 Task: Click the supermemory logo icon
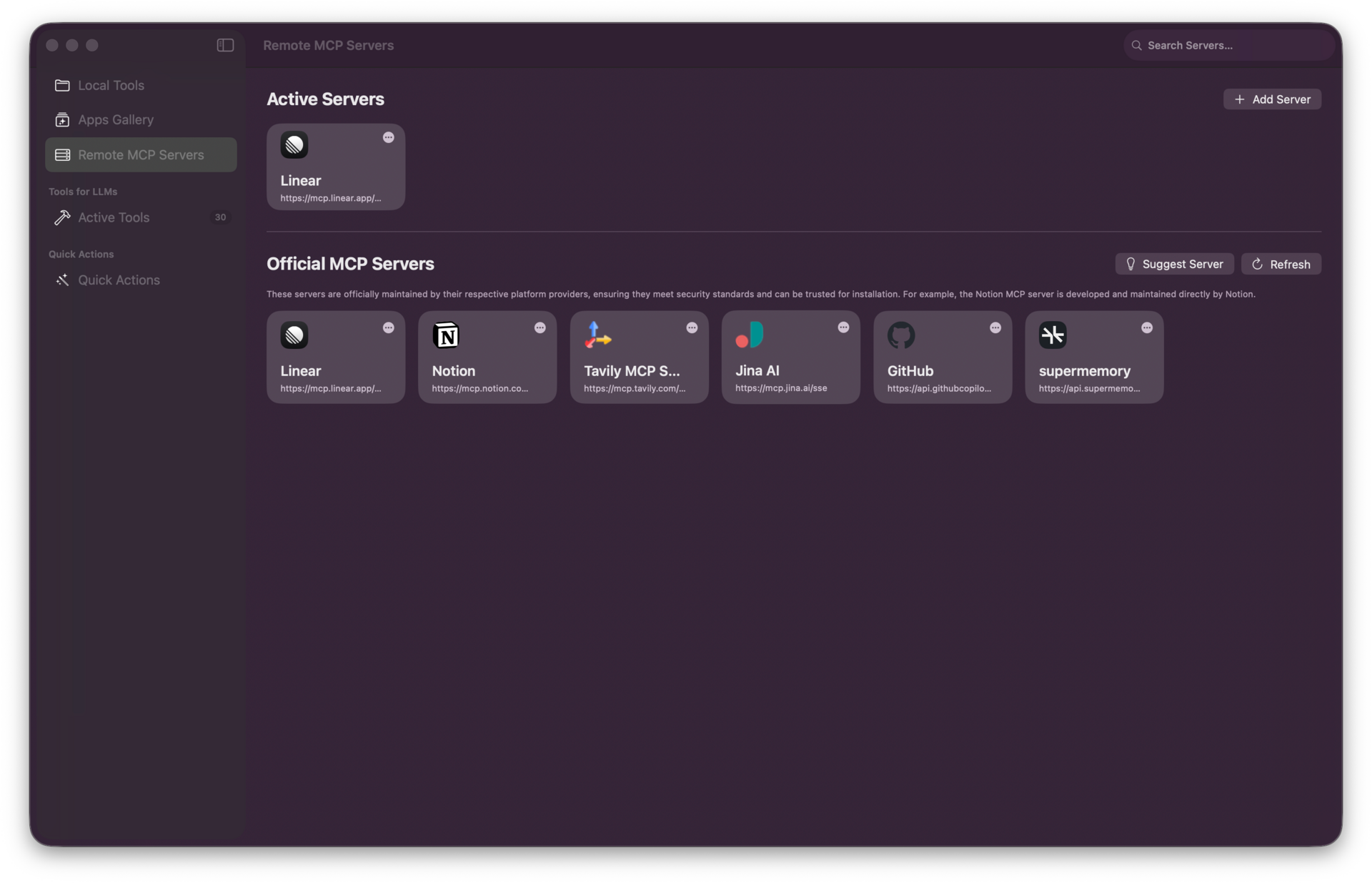[x=1053, y=335]
